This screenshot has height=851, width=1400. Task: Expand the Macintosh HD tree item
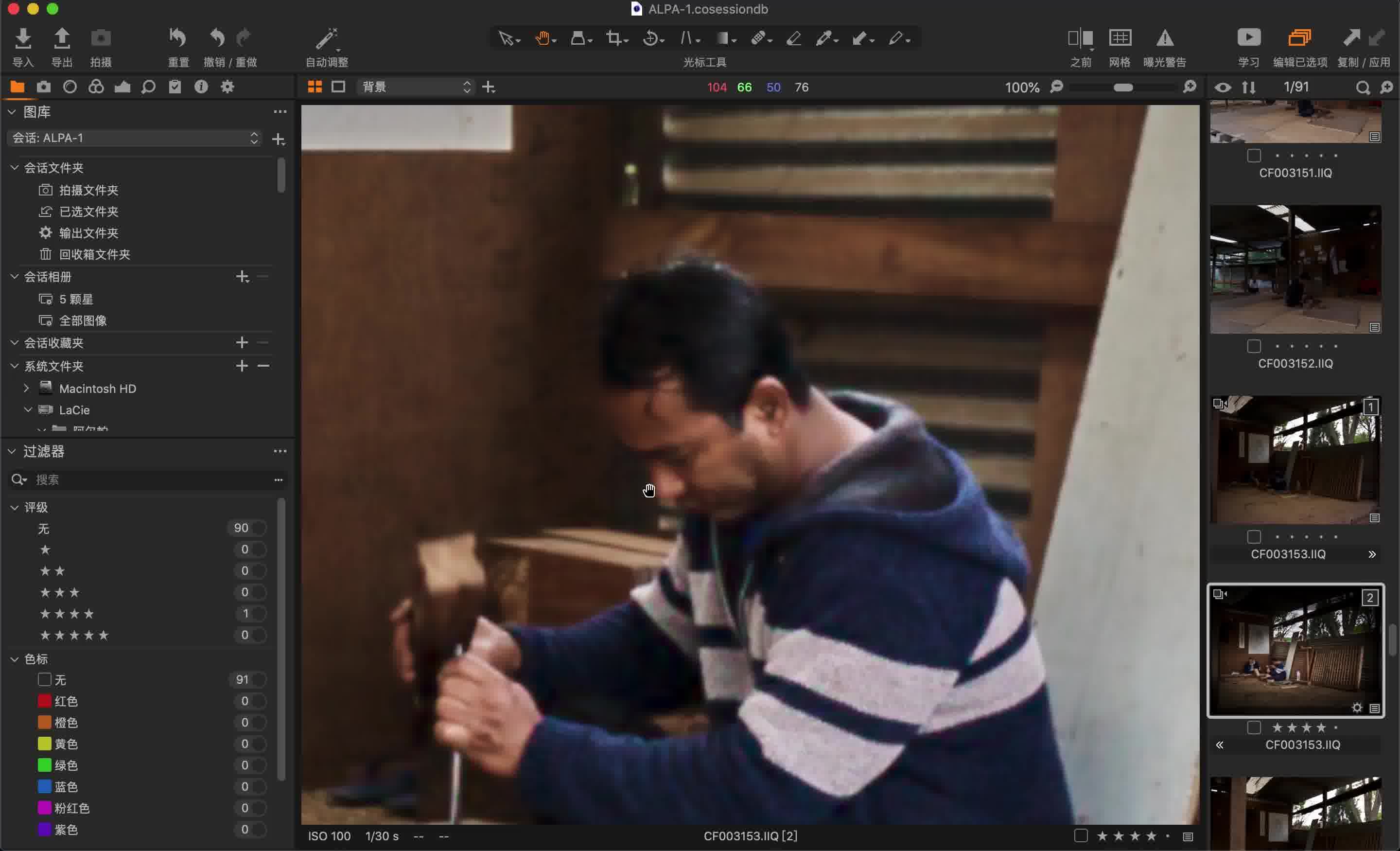pyautogui.click(x=26, y=388)
